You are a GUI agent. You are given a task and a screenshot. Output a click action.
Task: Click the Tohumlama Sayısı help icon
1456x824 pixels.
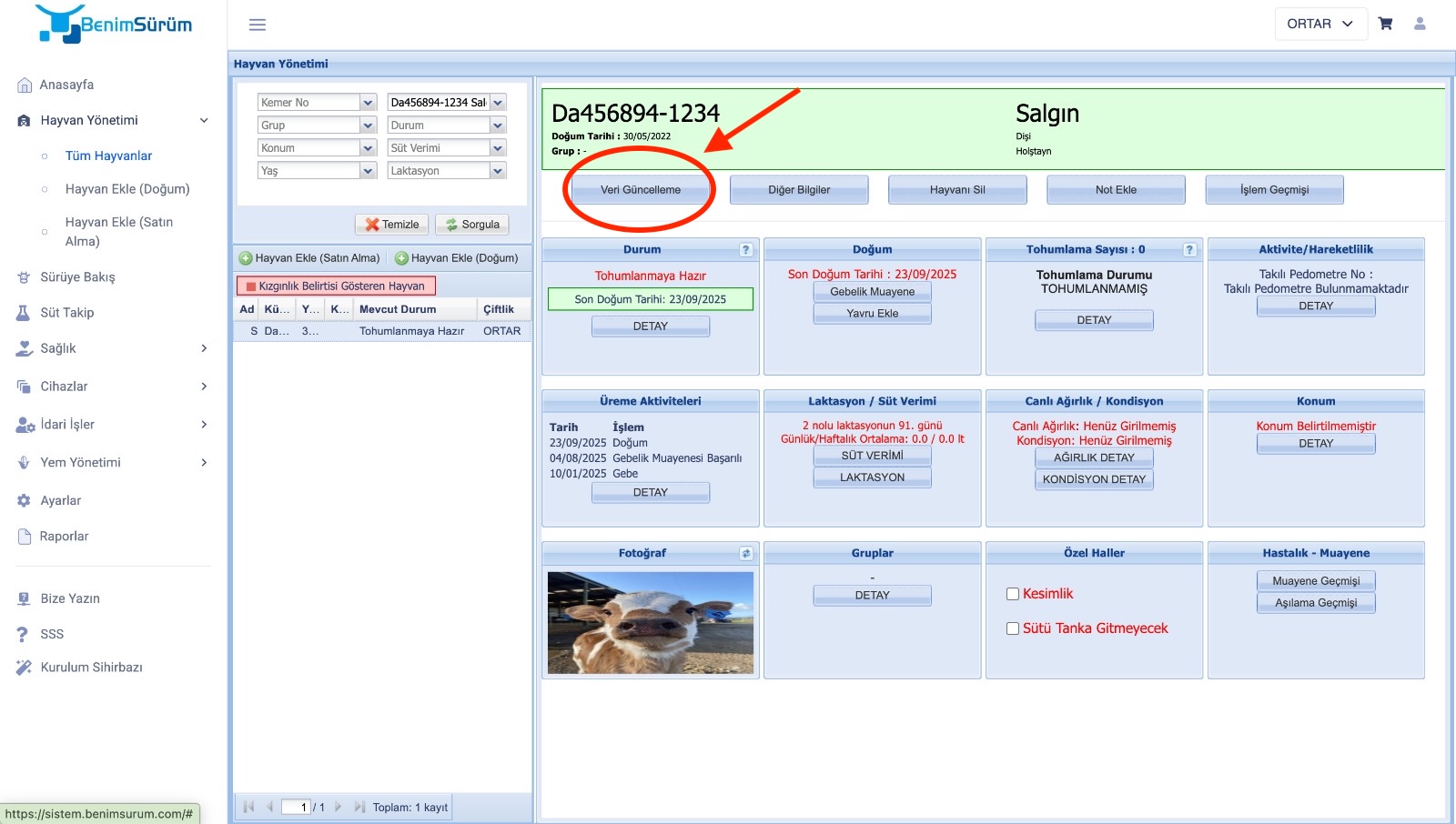point(1189,249)
